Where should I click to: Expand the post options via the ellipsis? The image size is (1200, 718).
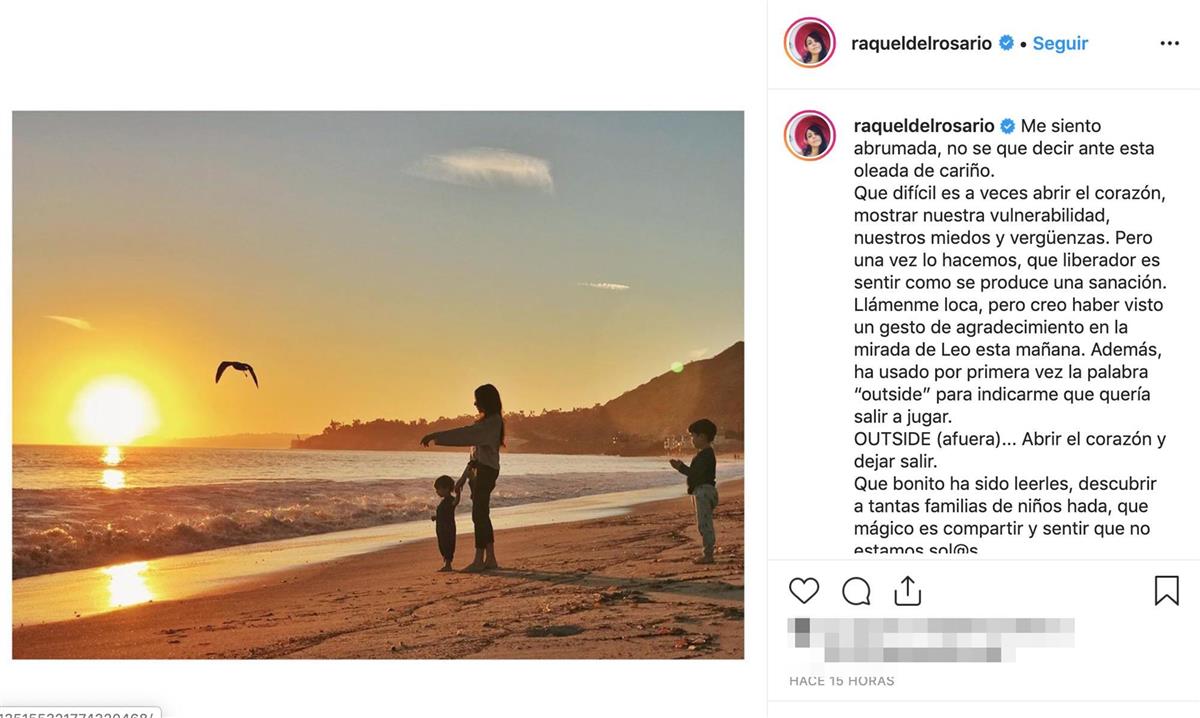[1170, 43]
